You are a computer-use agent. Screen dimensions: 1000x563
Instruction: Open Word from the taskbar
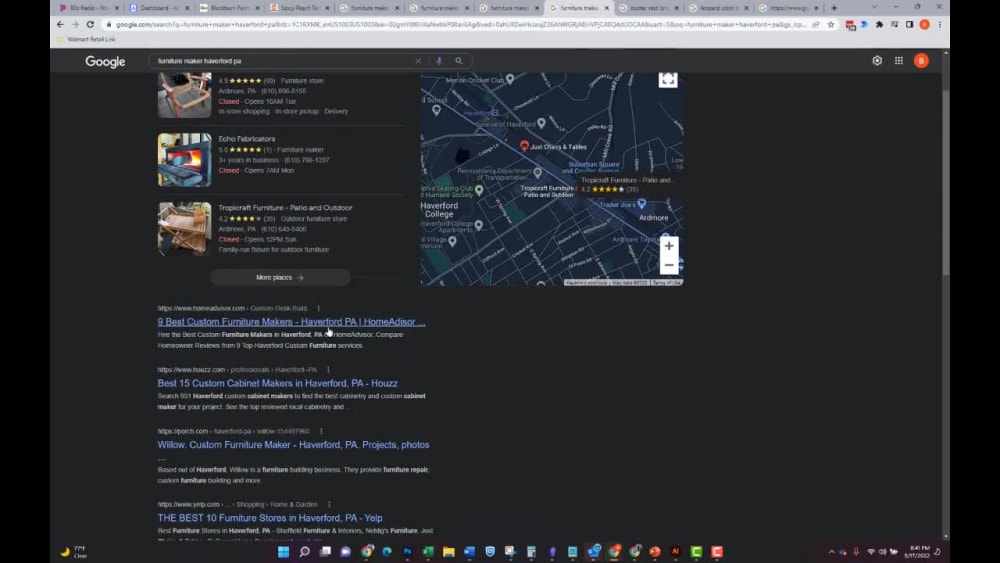click(x=469, y=552)
